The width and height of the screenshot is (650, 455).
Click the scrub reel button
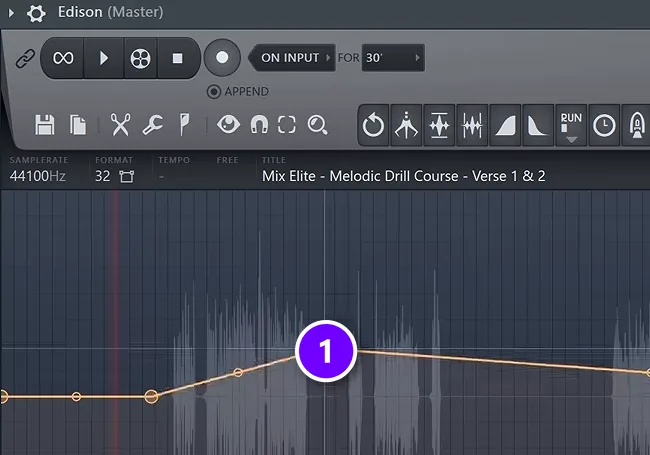(x=141, y=58)
